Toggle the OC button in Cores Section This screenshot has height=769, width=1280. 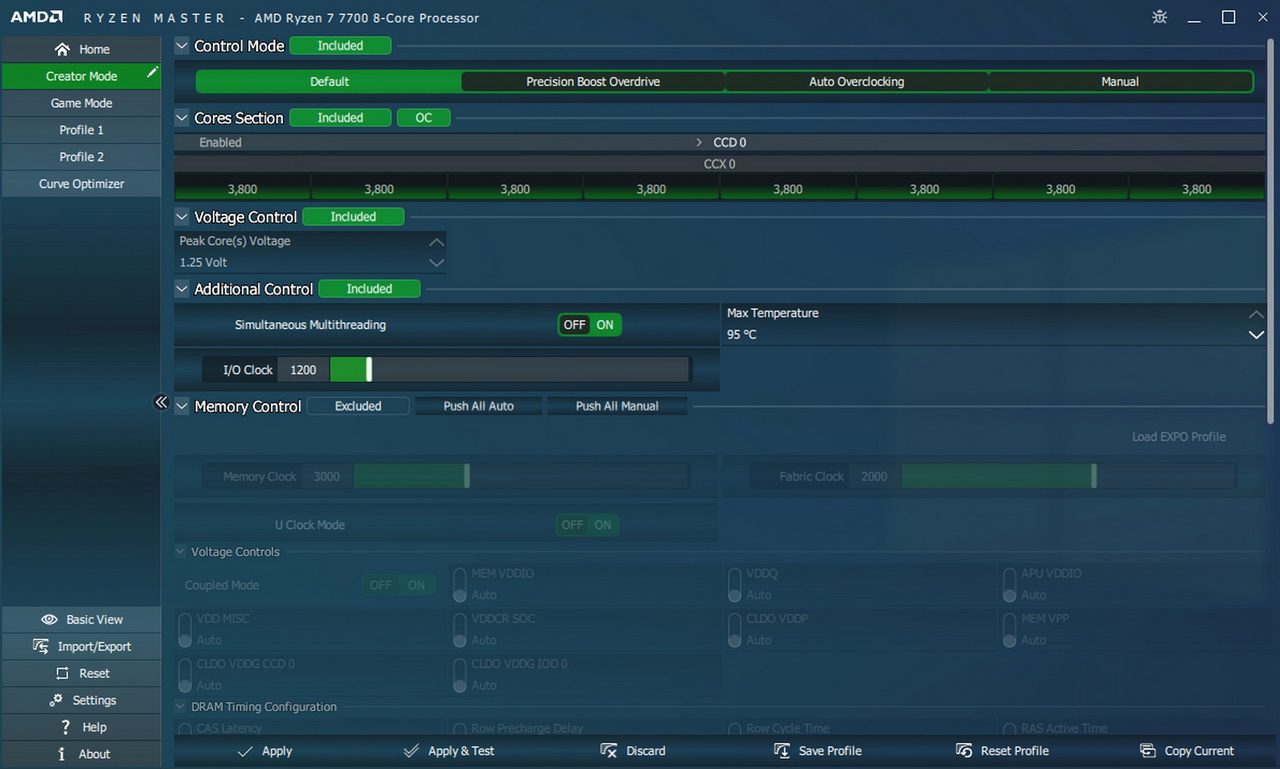pos(424,118)
